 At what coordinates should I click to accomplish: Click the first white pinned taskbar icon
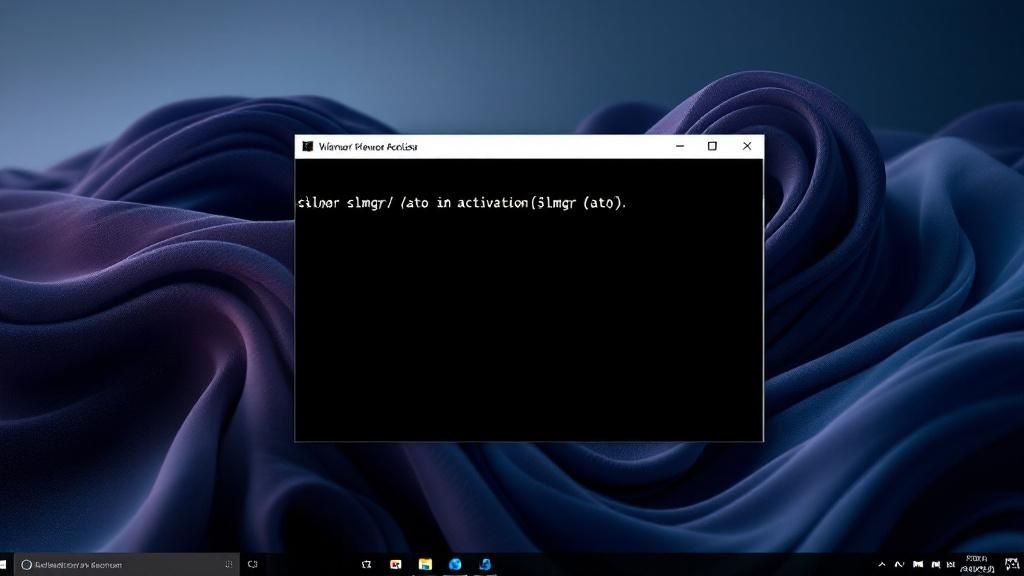[x=366, y=564]
